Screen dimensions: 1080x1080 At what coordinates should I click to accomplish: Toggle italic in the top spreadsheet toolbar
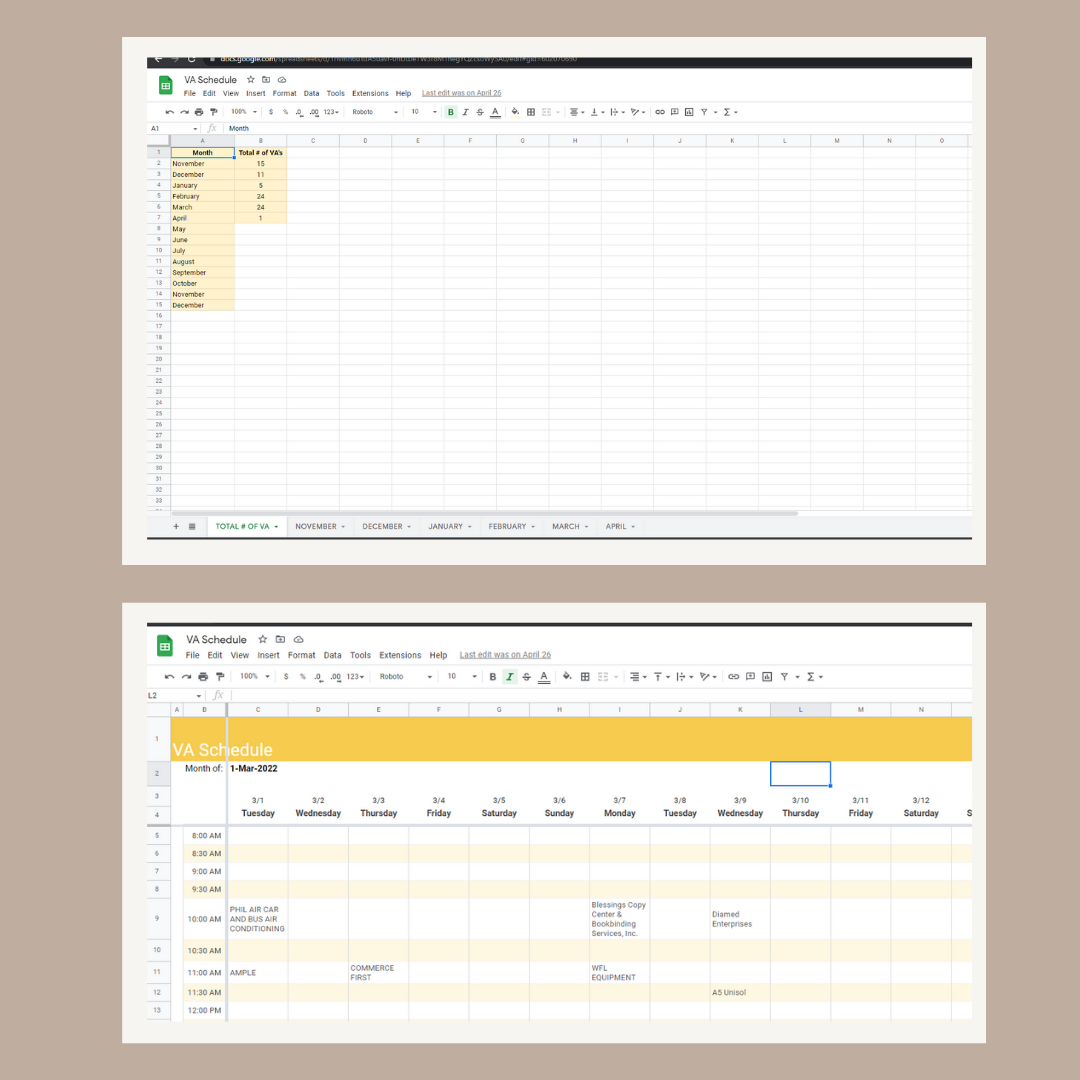[466, 112]
